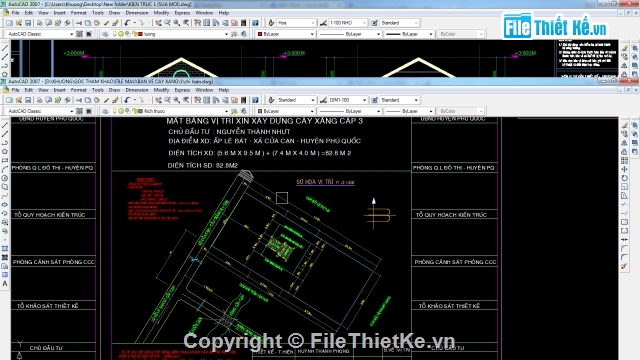
Task: Click Workspace settings icon in Tu bi loan window
Action: point(80,111)
